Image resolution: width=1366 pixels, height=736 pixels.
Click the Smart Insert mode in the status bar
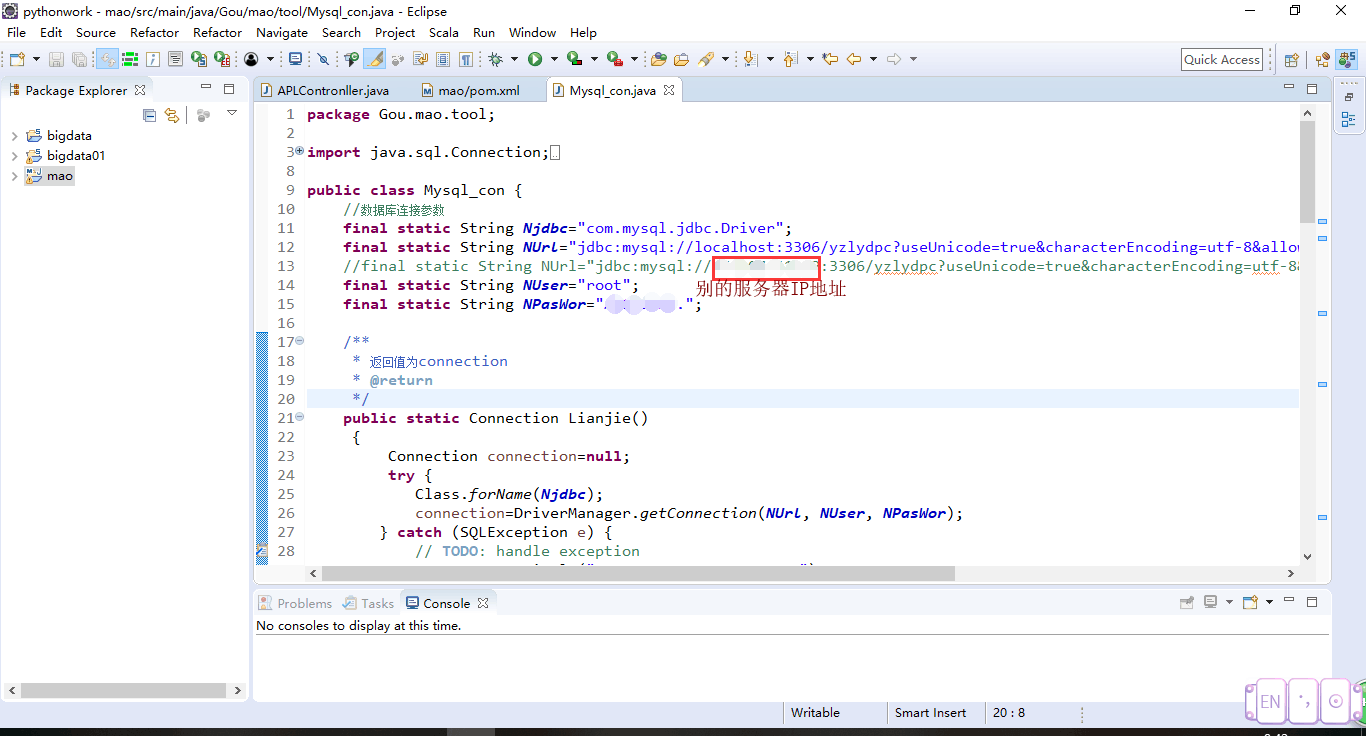click(x=931, y=712)
